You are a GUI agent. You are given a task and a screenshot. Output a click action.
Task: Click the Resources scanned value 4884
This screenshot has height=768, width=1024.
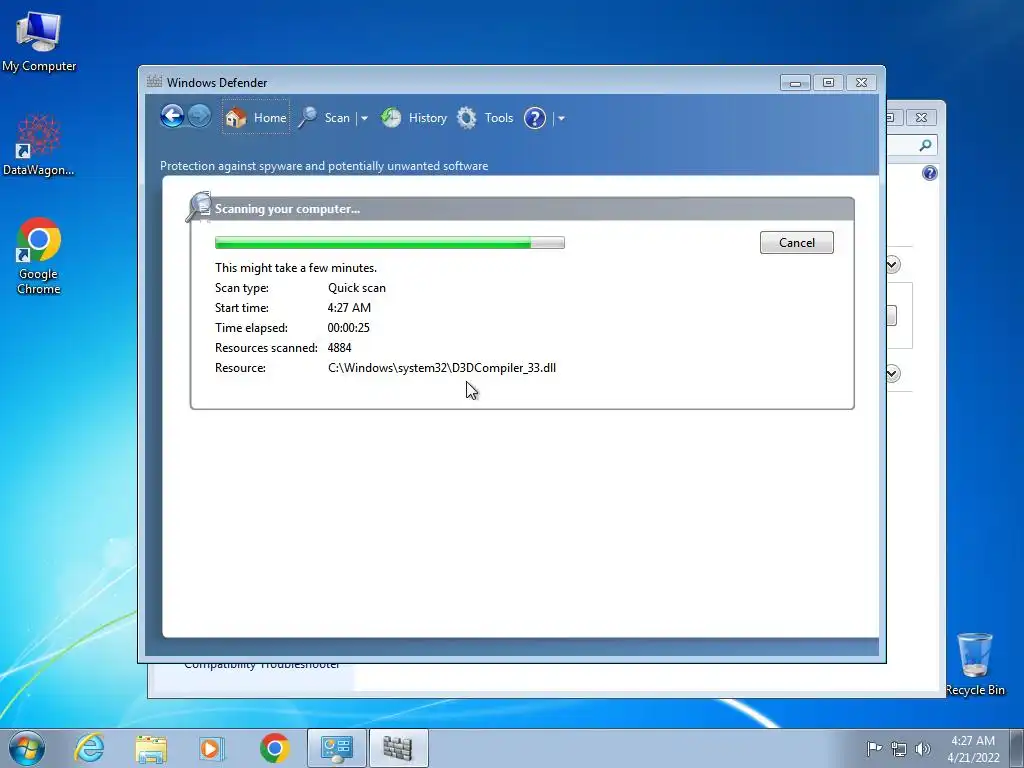click(340, 347)
